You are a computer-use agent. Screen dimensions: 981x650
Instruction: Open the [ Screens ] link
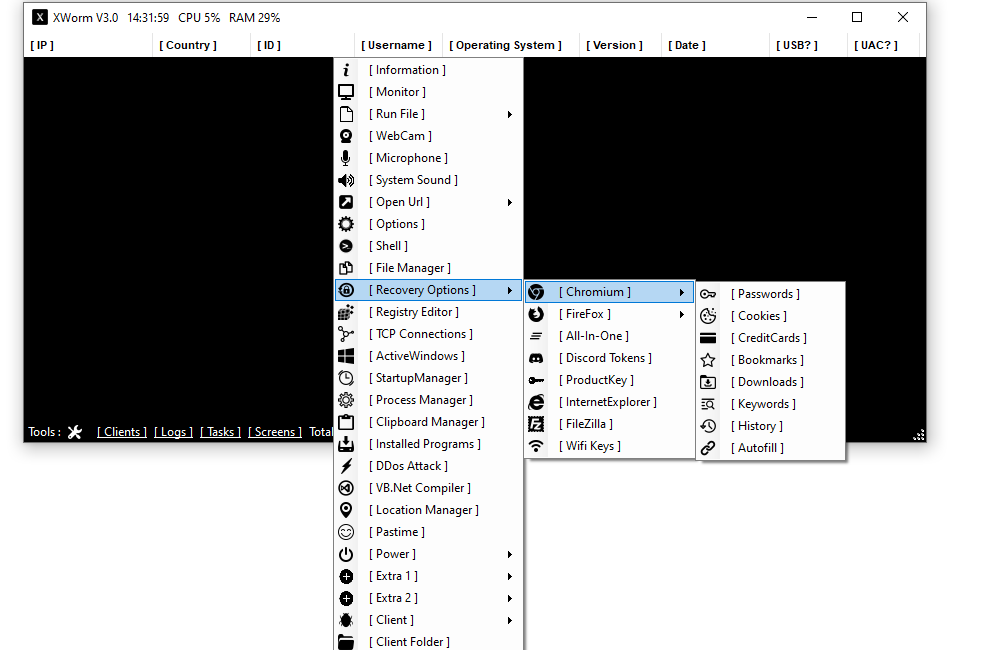275,432
